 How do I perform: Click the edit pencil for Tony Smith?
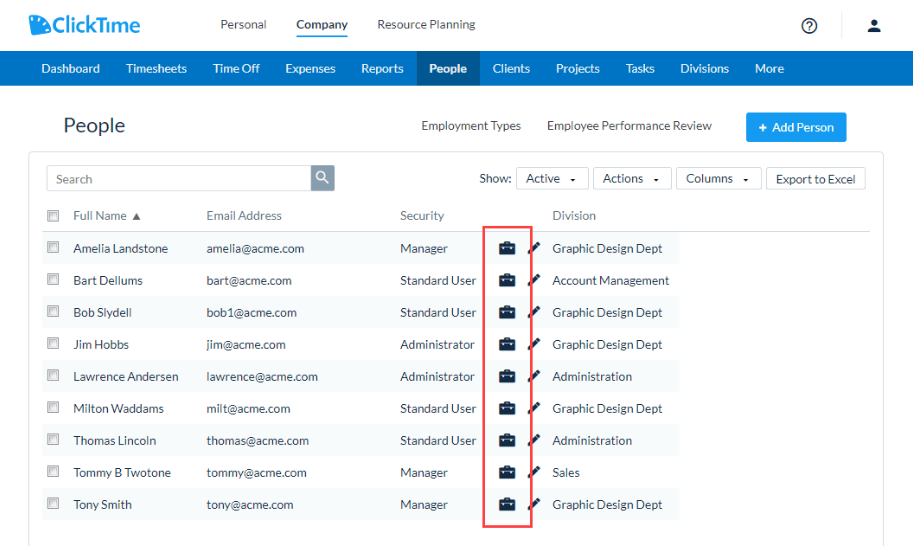pos(534,504)
